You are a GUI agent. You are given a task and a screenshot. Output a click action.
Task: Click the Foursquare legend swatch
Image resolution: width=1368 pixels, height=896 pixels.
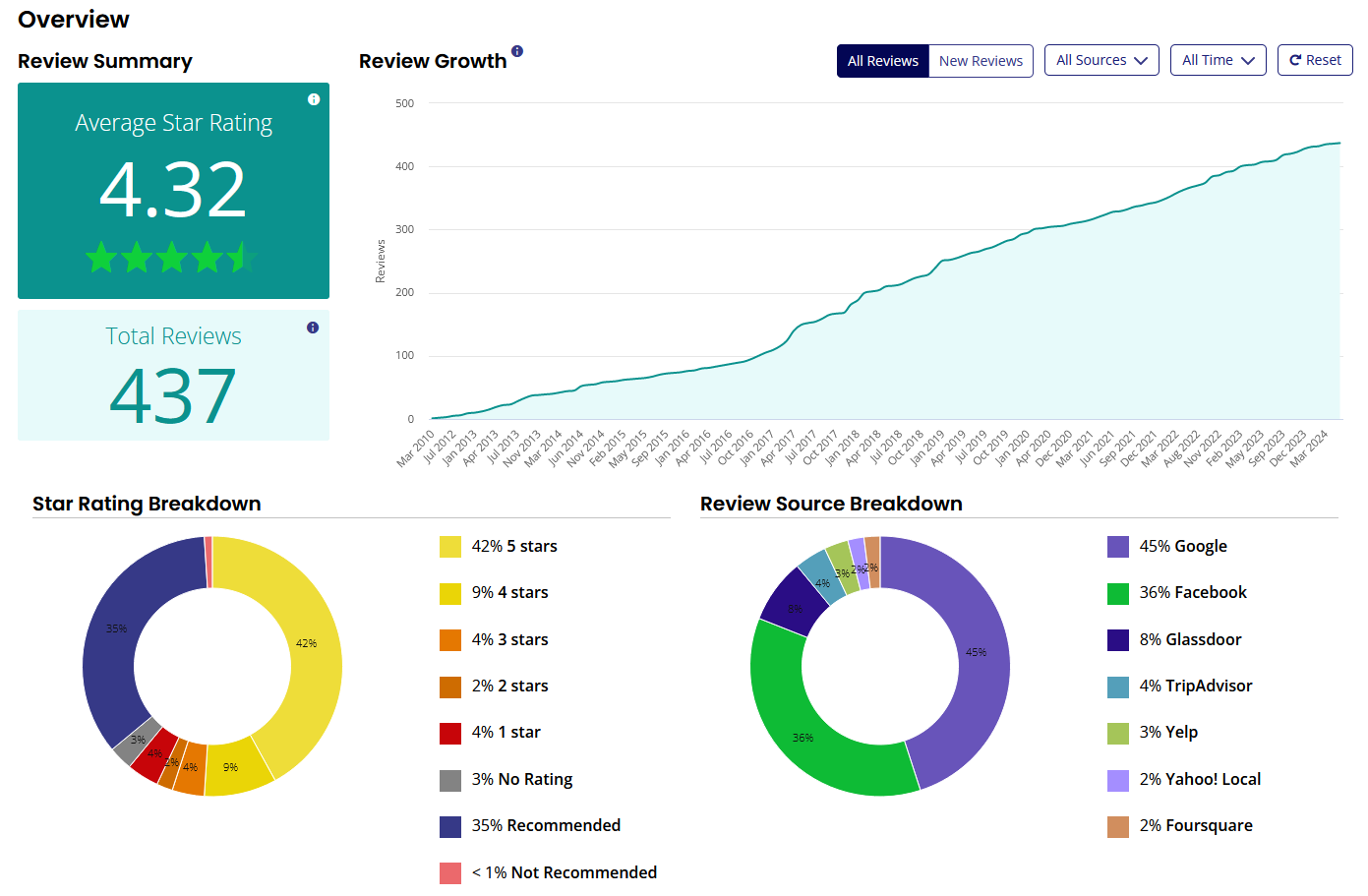1118,826
